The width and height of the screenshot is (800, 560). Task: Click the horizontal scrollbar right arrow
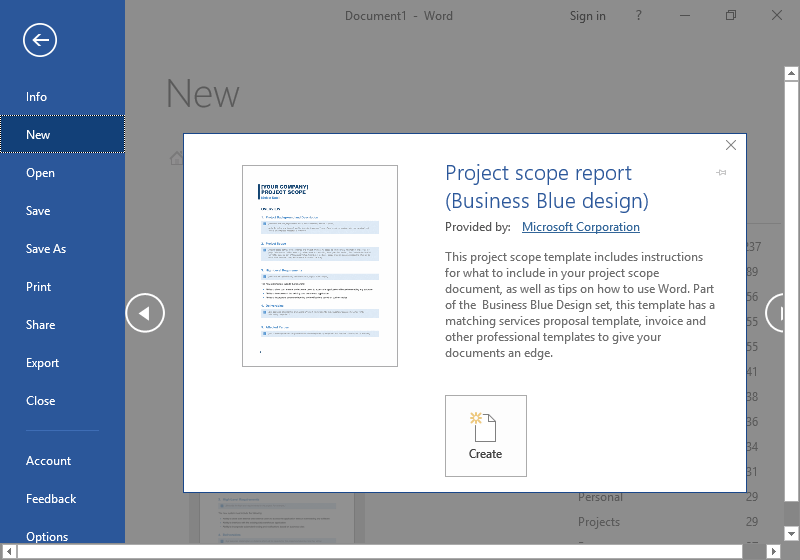[773, 551]
